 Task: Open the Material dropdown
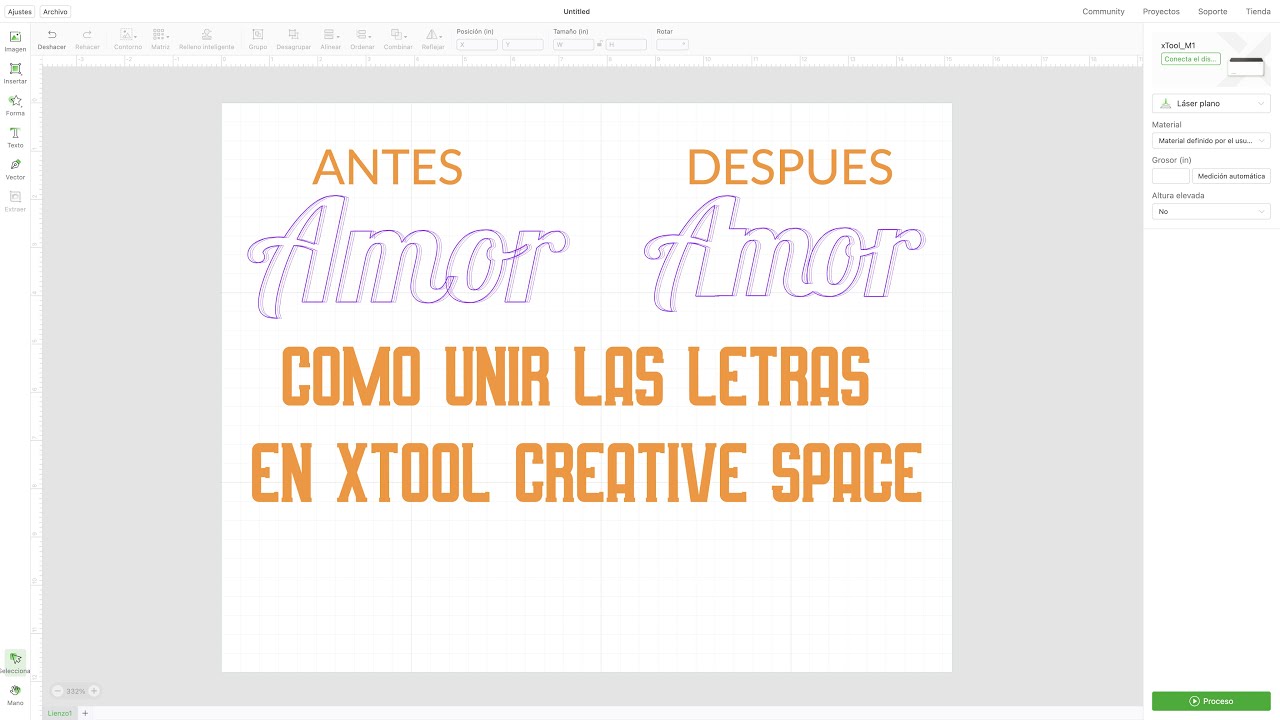pos(1211,141)
